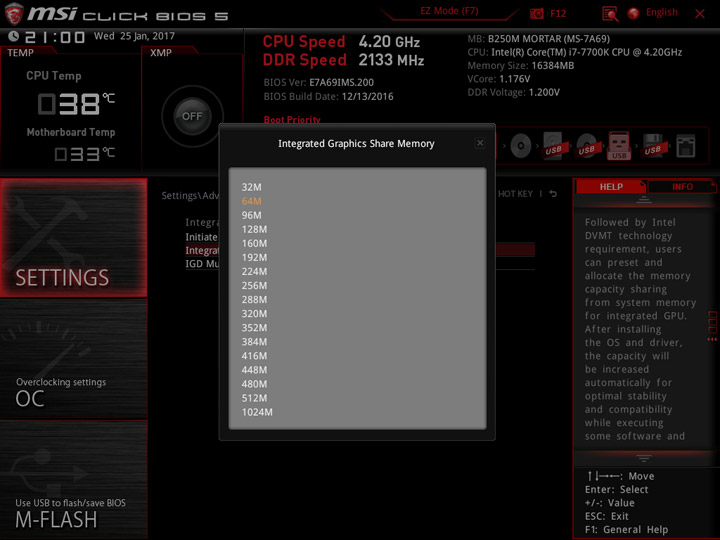Click the red side-panel expand handle at right edge
720x540 pixels.
tap(712, 326)
